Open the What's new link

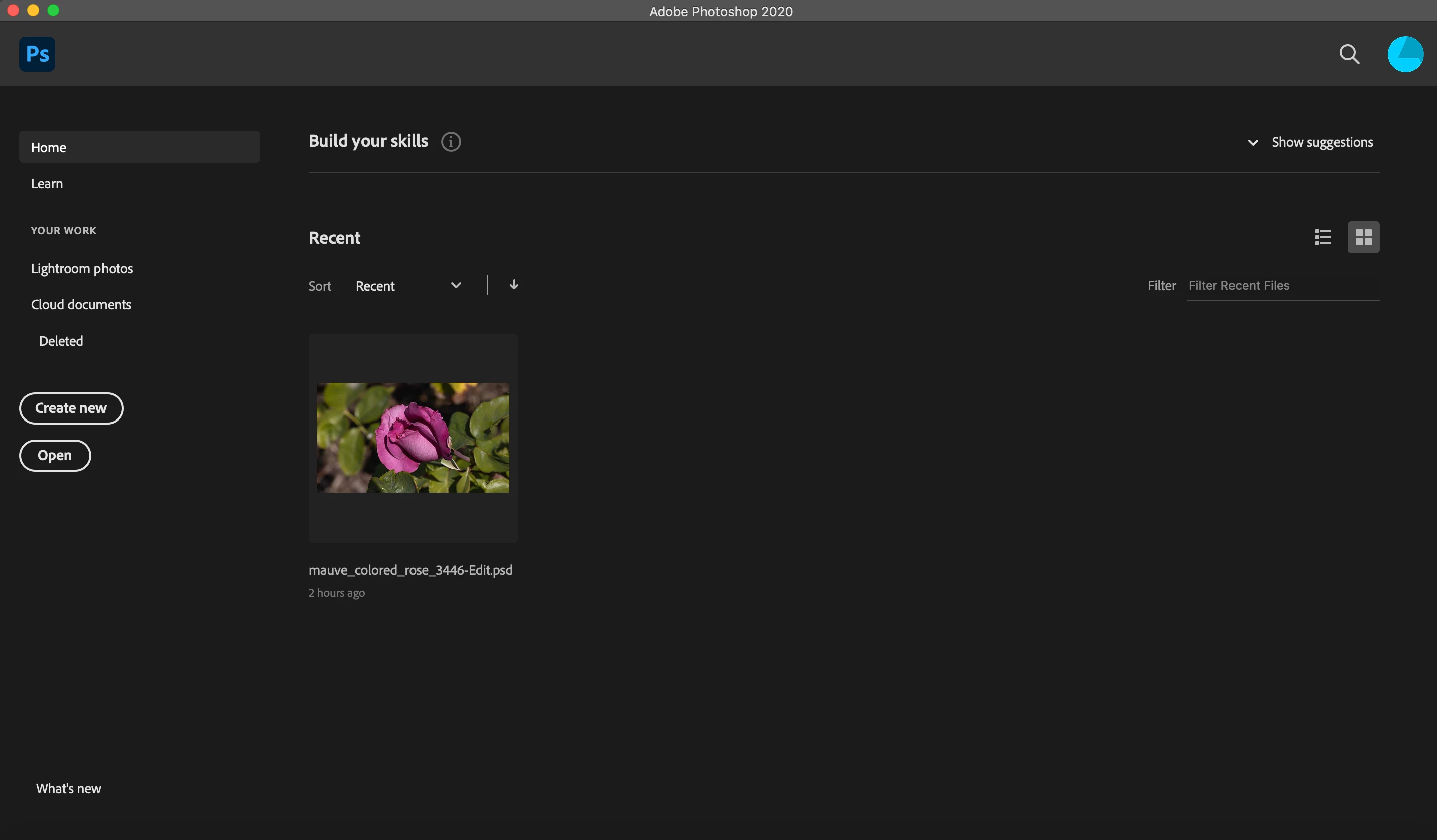(68, 788)
